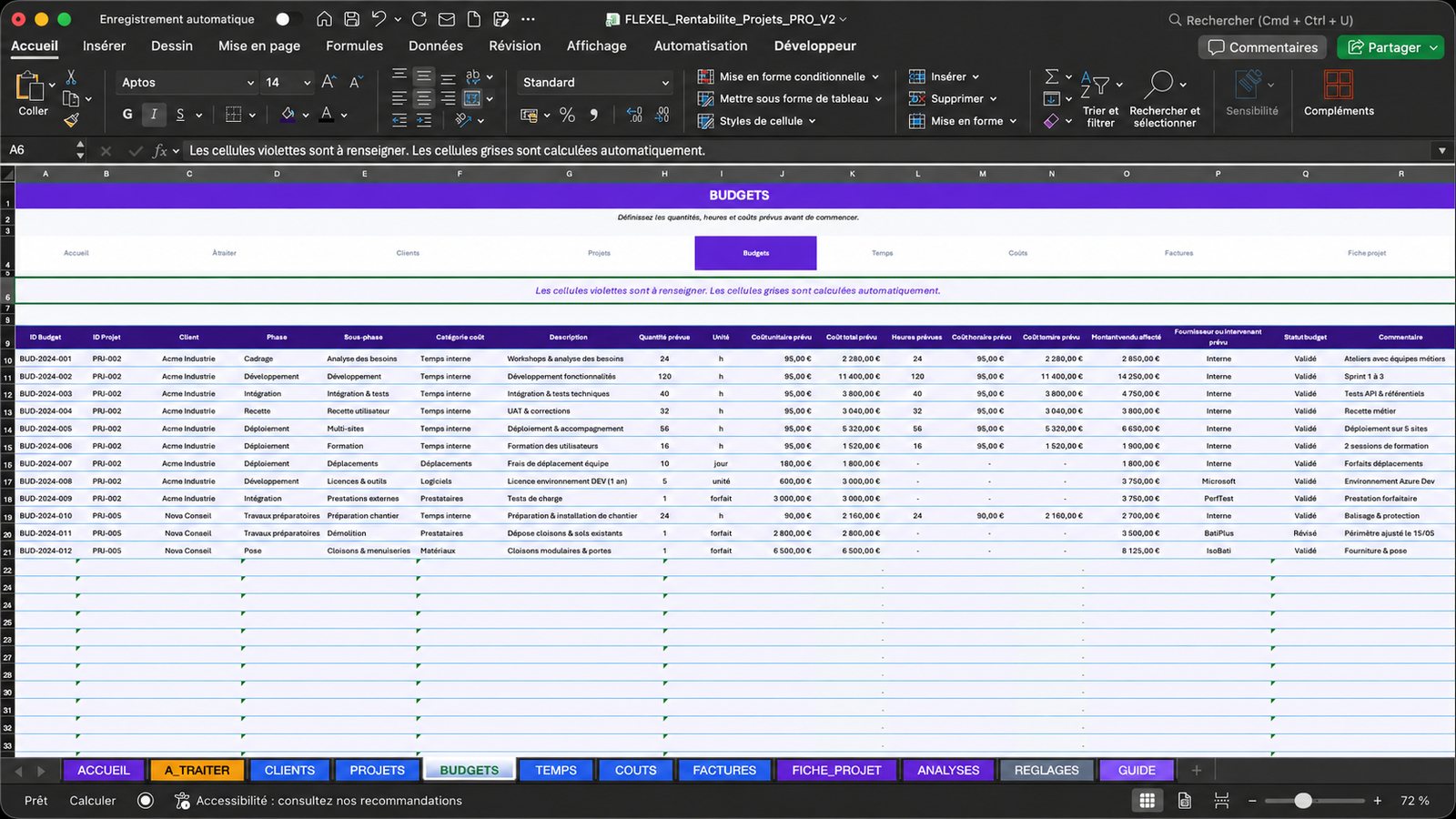The image size is (1456, 819).
Task: Click the Cut scissors icon
Action: tap(72, 77)
